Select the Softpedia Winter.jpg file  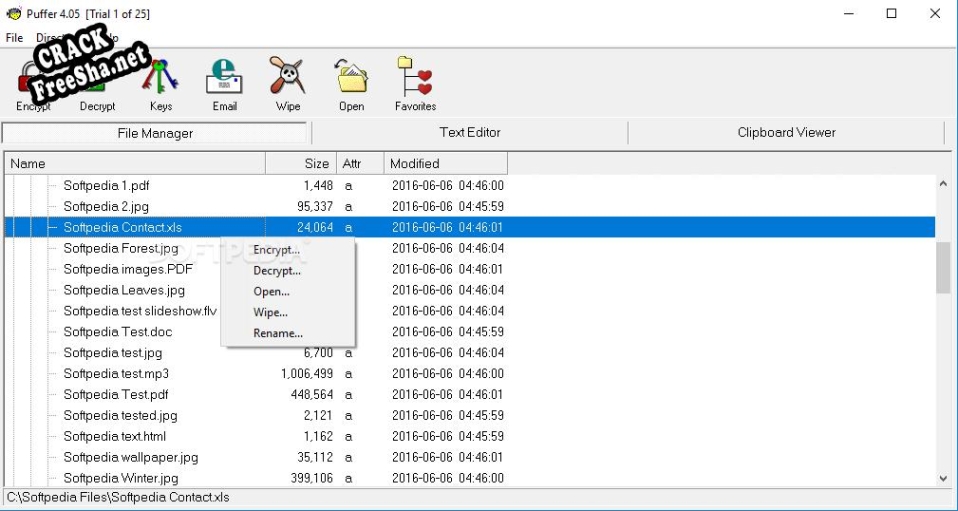120,478
